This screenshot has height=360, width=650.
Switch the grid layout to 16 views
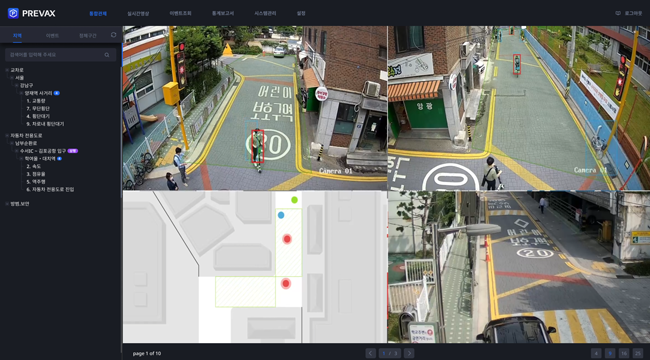623,353
